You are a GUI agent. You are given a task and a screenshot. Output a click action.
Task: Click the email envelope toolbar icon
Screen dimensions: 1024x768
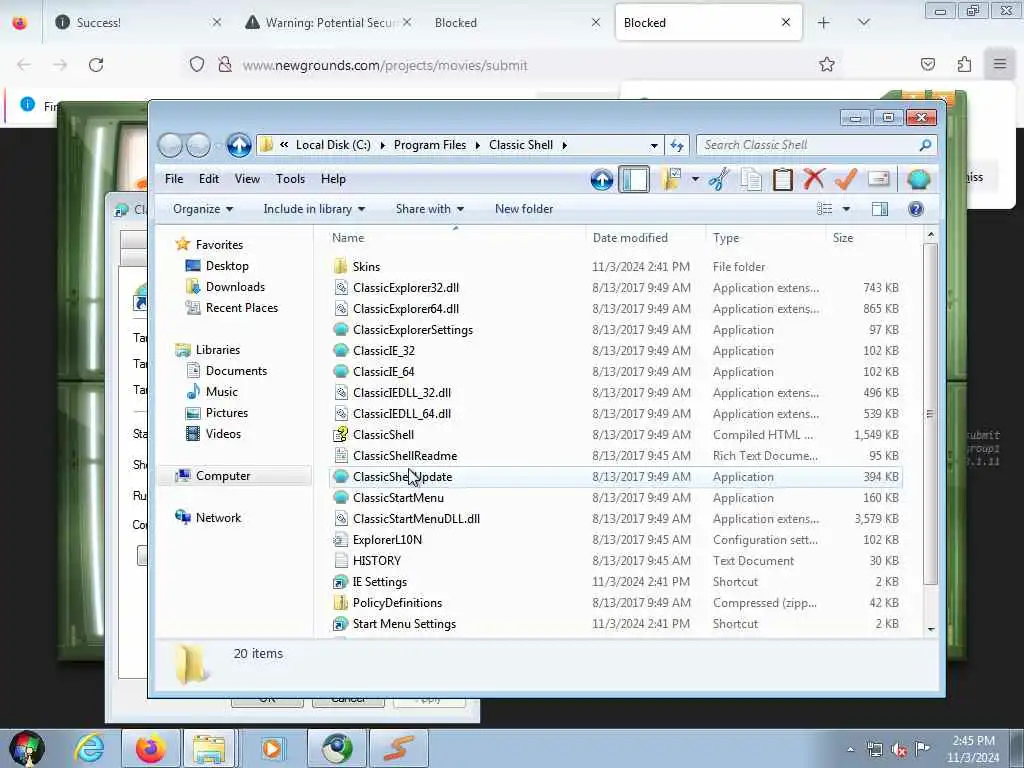pyautogui.click(x=878, y=179)
